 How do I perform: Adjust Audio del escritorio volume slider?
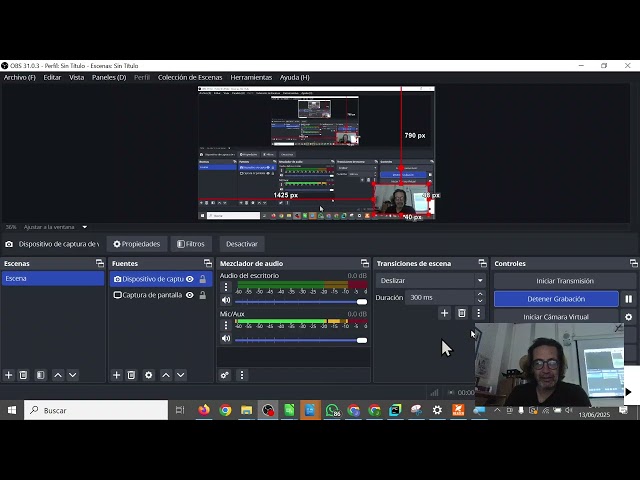pos(301,302)
